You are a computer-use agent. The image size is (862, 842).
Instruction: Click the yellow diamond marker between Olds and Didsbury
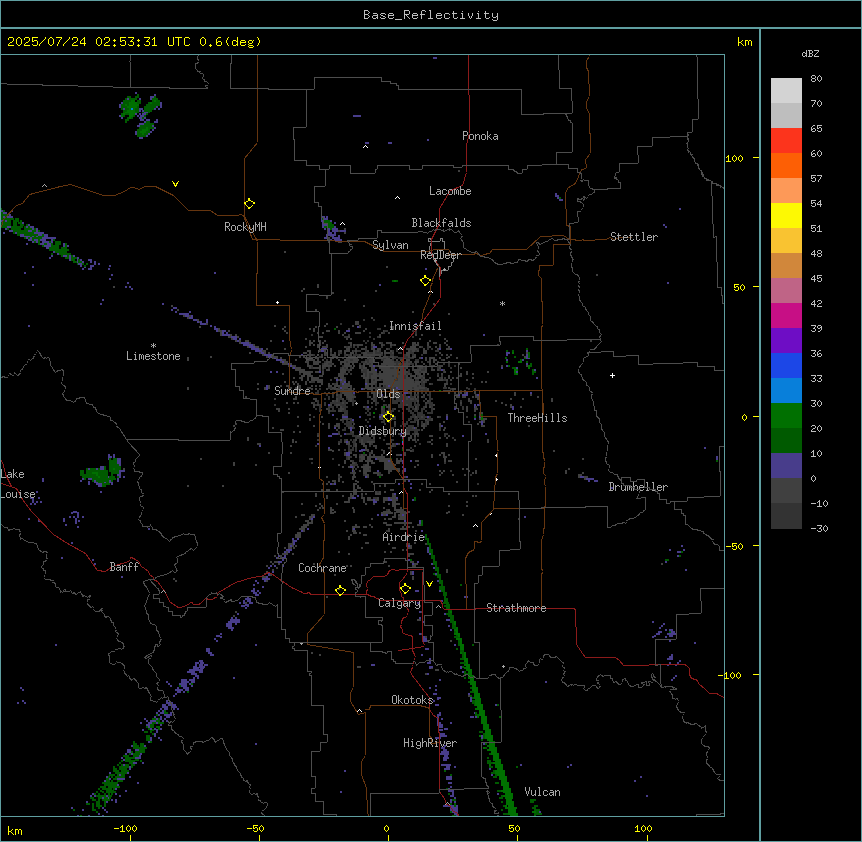pyautogui.click(x=389, y=417)
